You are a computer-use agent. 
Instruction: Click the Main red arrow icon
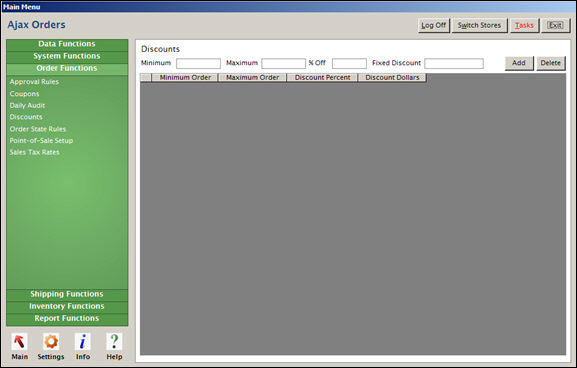[19, 341]
